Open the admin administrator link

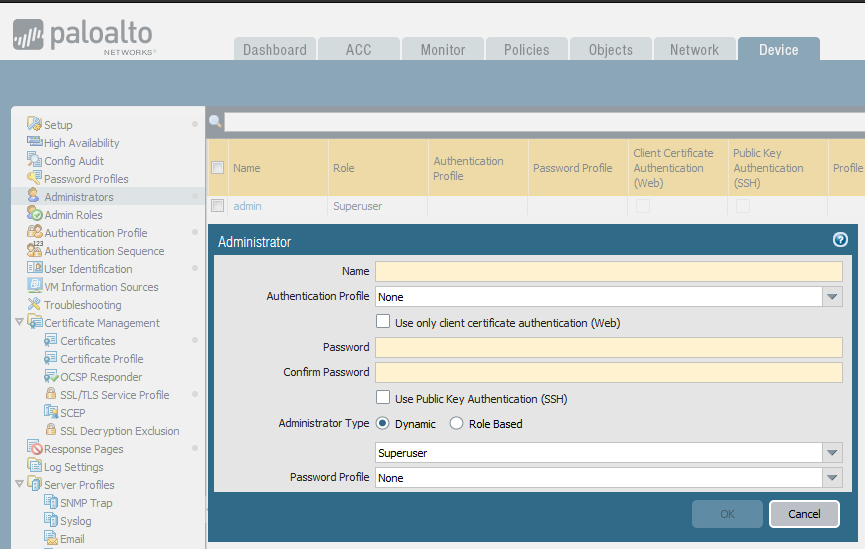click(x=247, y=206)
